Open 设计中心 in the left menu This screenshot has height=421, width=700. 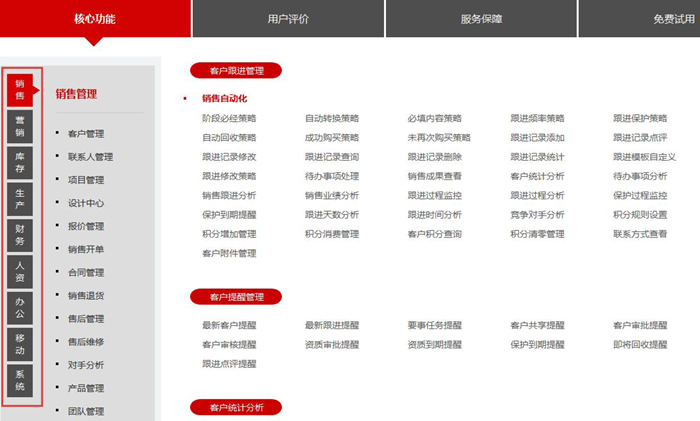point(86,203)
